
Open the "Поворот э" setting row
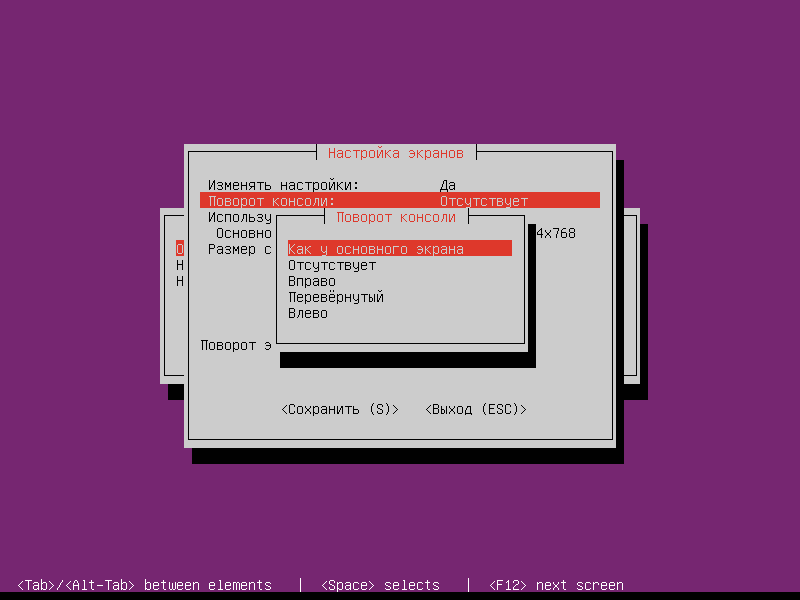pos(236,345)
